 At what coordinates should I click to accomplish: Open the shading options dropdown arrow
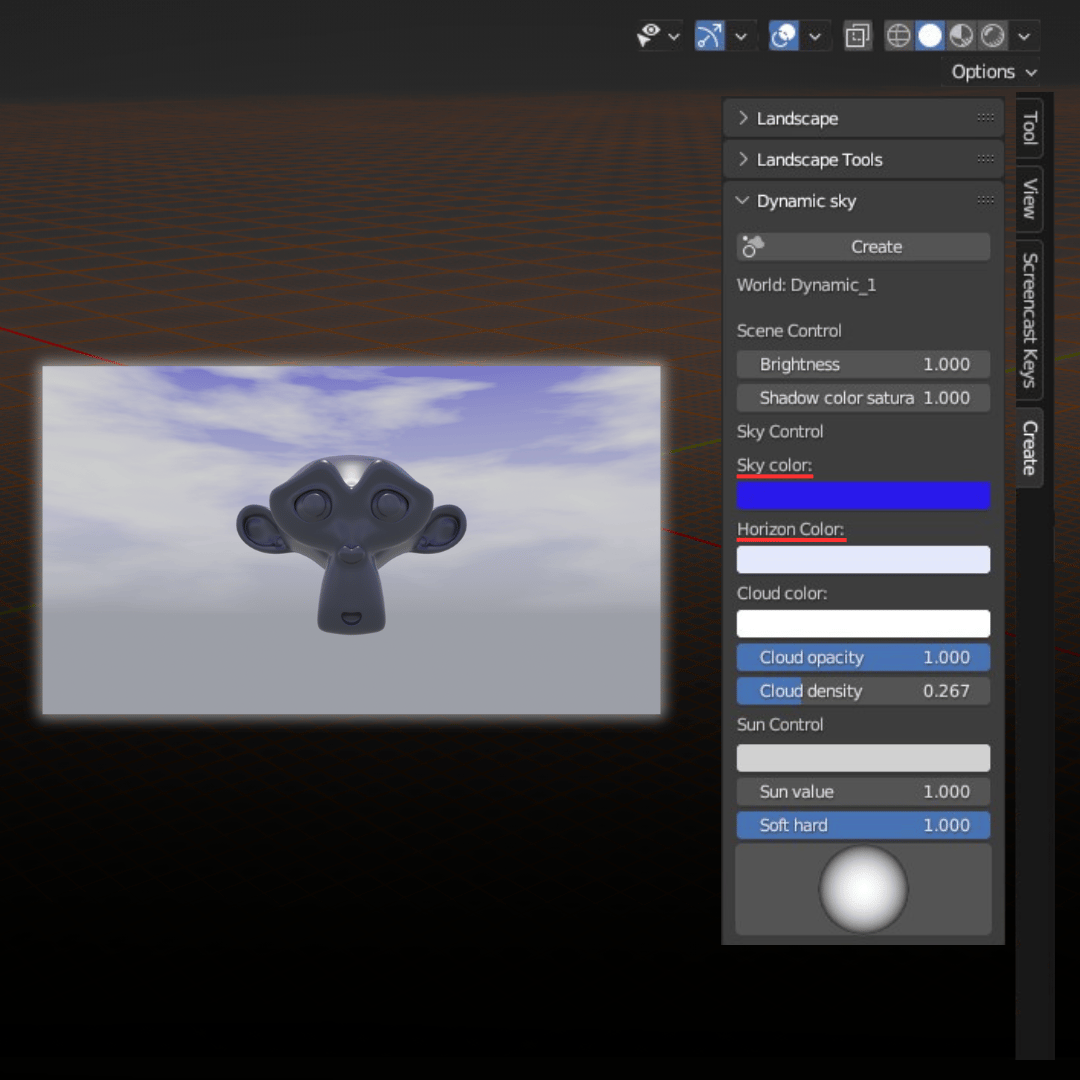[1024, 37]
